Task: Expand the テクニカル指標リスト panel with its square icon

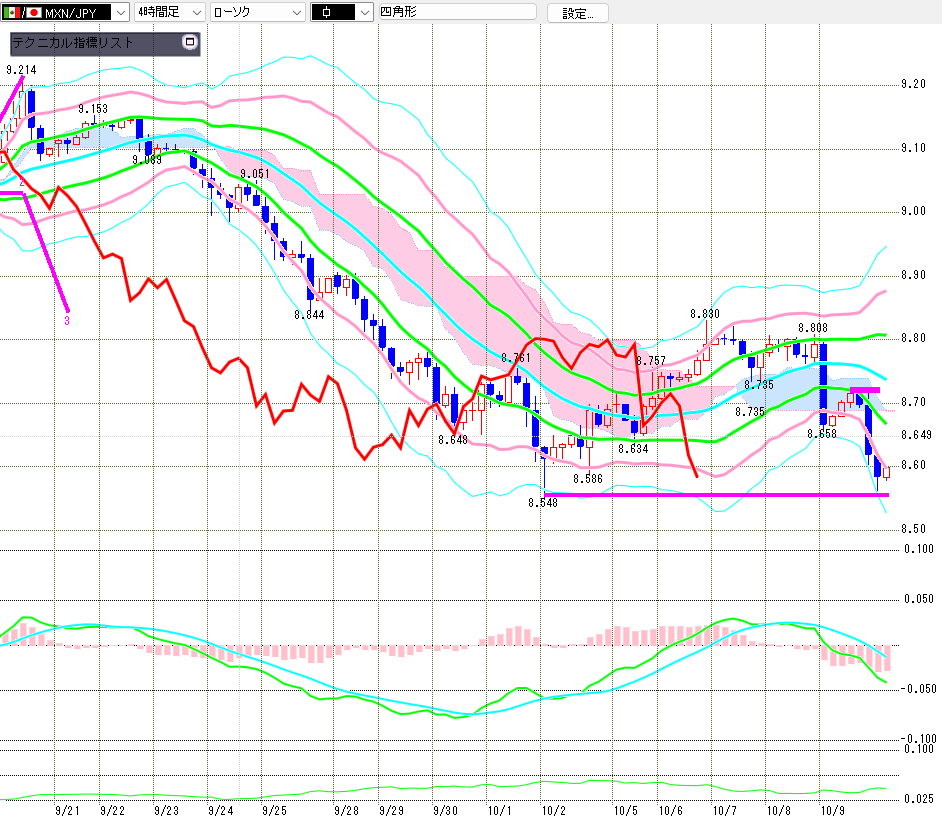Action: pos(190,42)
